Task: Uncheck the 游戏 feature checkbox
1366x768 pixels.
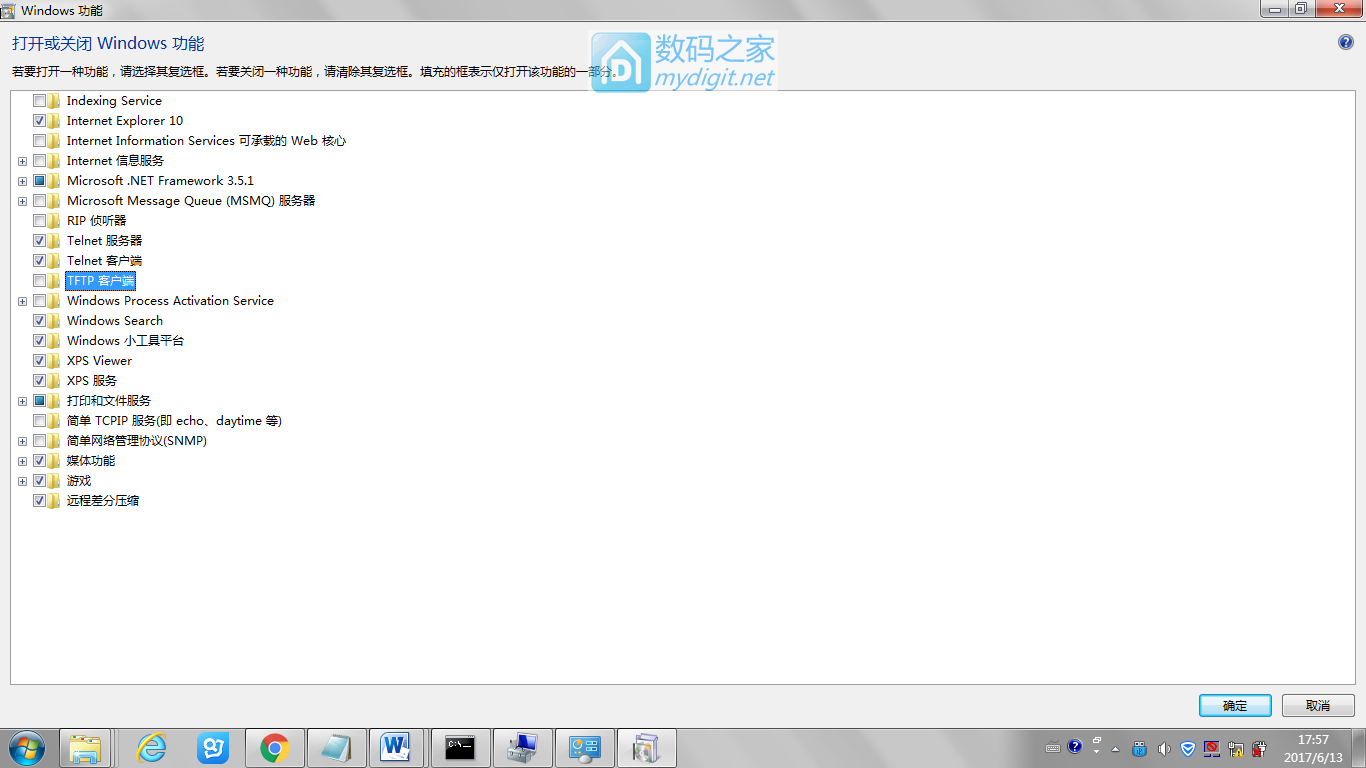Action: 40,481
